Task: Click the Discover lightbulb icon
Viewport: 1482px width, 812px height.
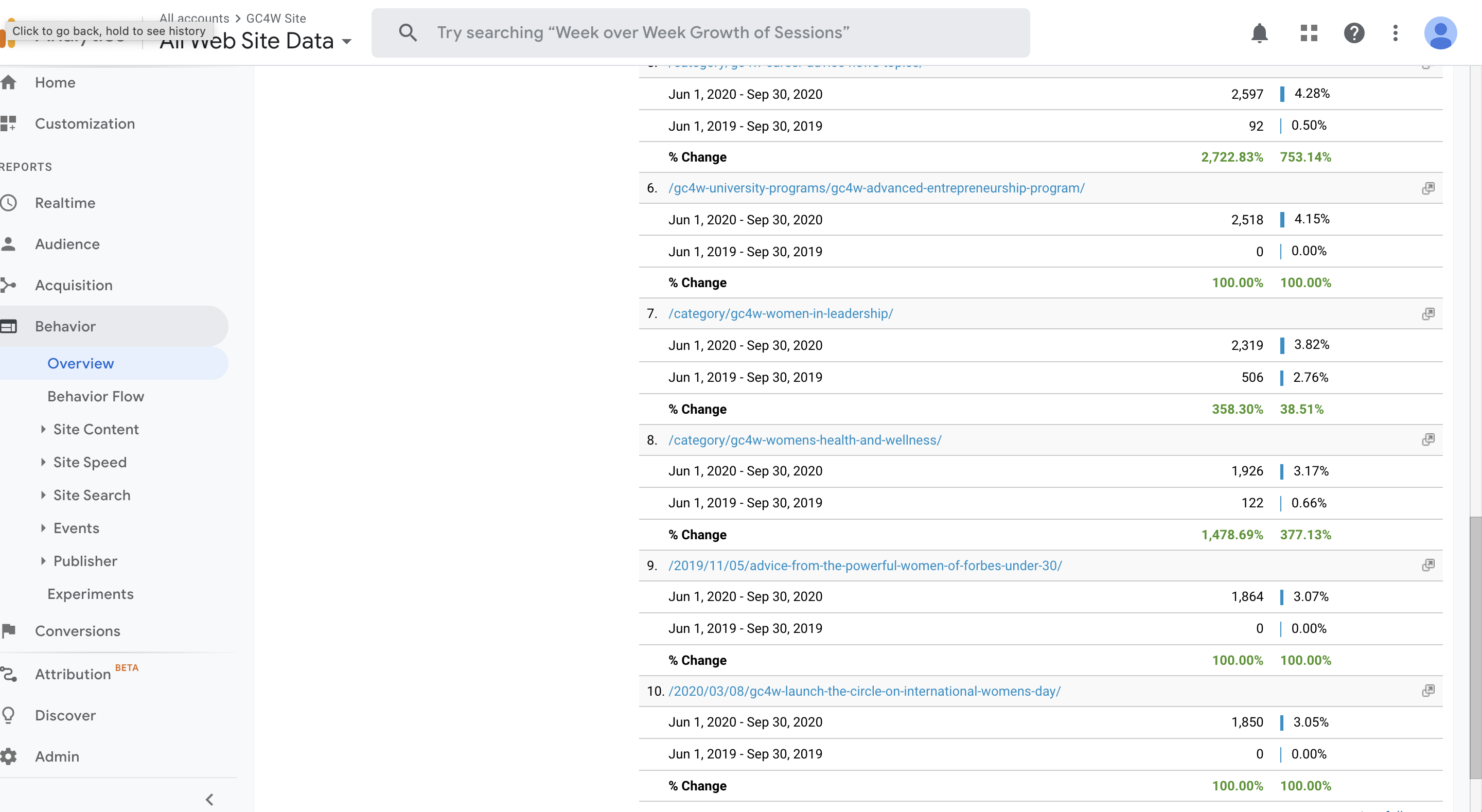Action: tap(9, 715)
